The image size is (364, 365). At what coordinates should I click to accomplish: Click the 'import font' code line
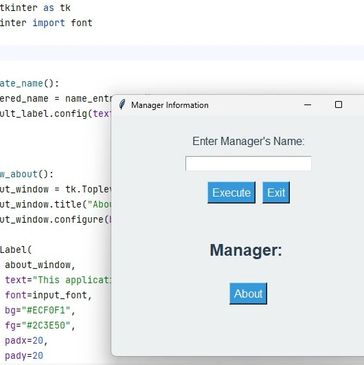pyautogui.click(x=46, y=23)
